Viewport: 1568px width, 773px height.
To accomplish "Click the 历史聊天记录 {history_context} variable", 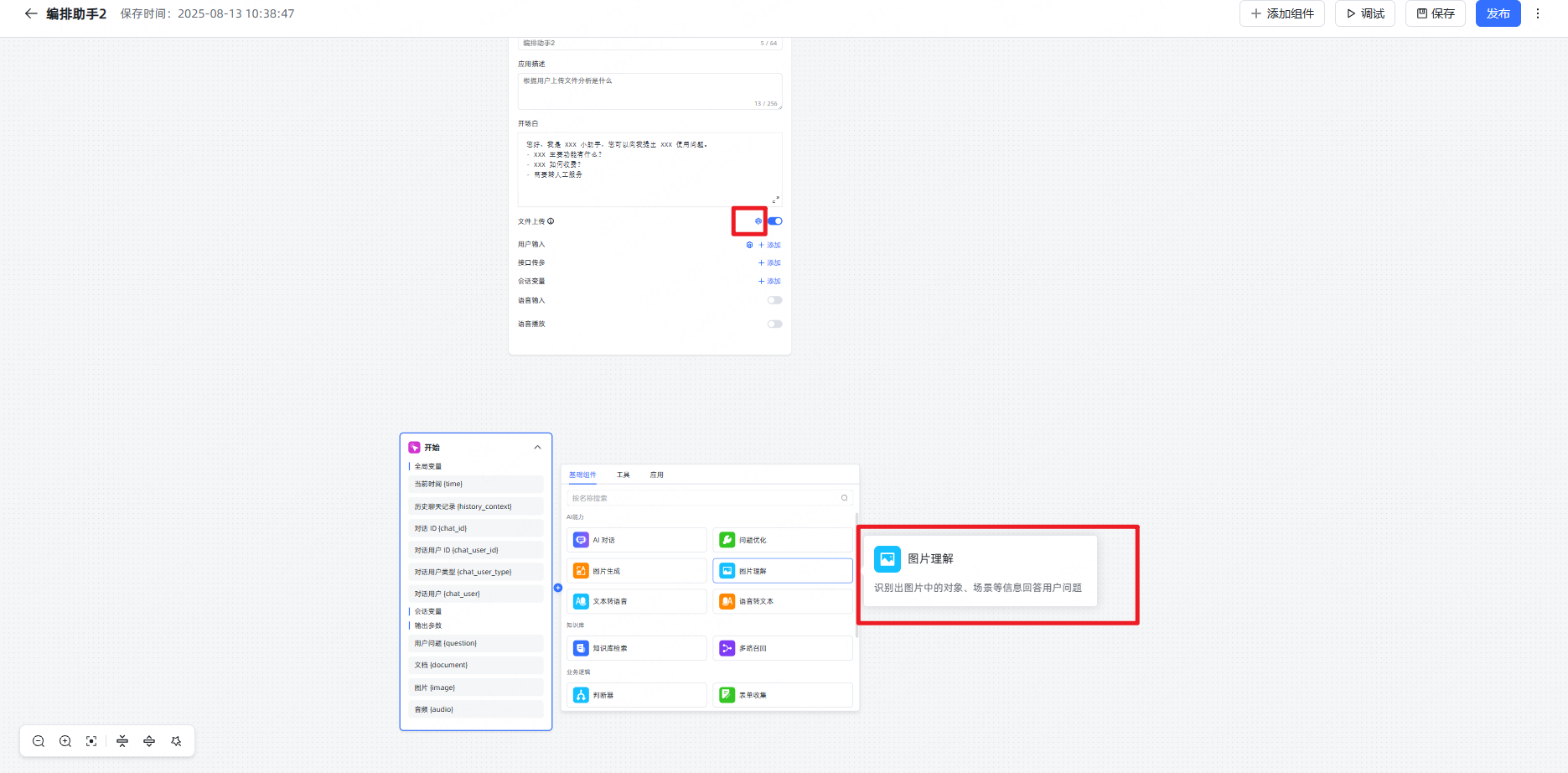I will (x=476, y=506).
